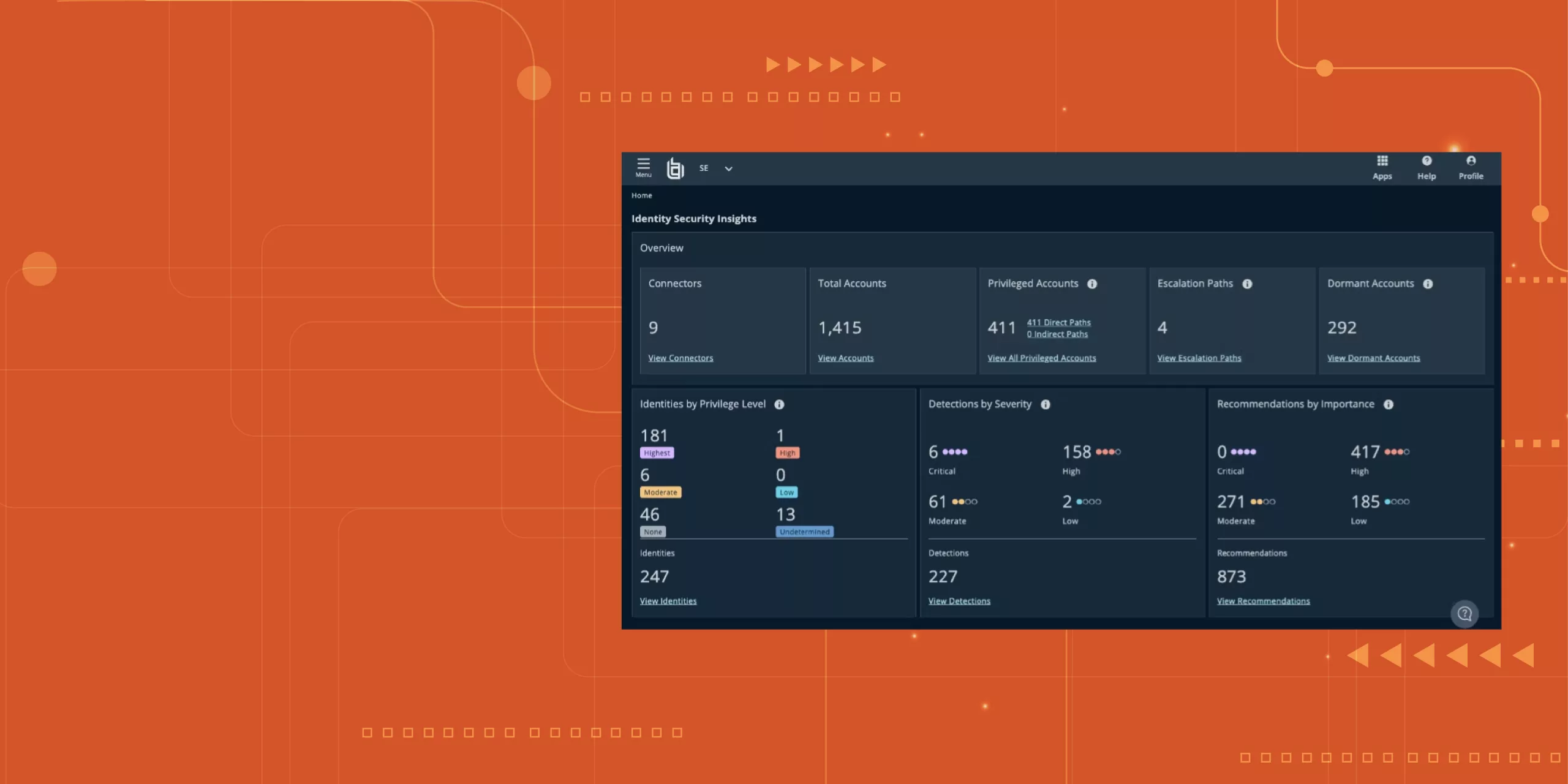Image resolution: width=1568 pixels, height=784 pixels.
Task: Click info icon beside Recommendations by Importance
Action: pos(1389,404)
